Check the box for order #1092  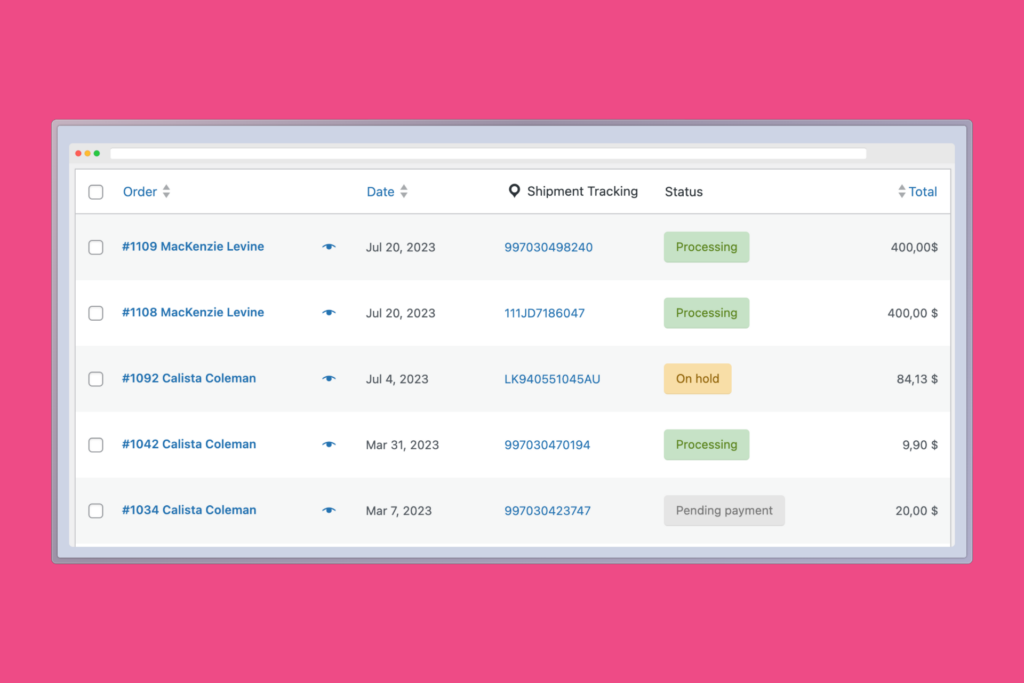(96, 379)
